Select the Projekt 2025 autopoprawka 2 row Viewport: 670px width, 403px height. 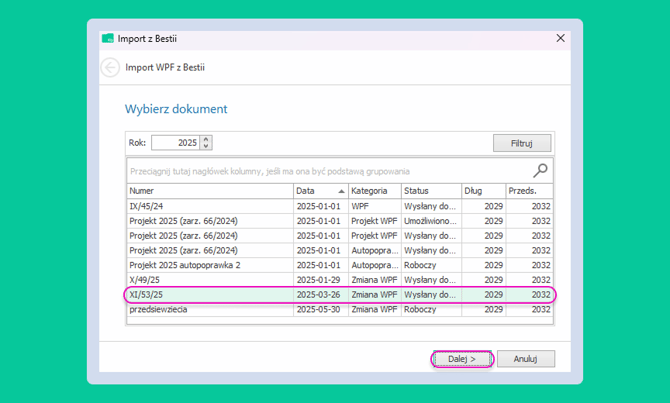[x=340, y=265]
